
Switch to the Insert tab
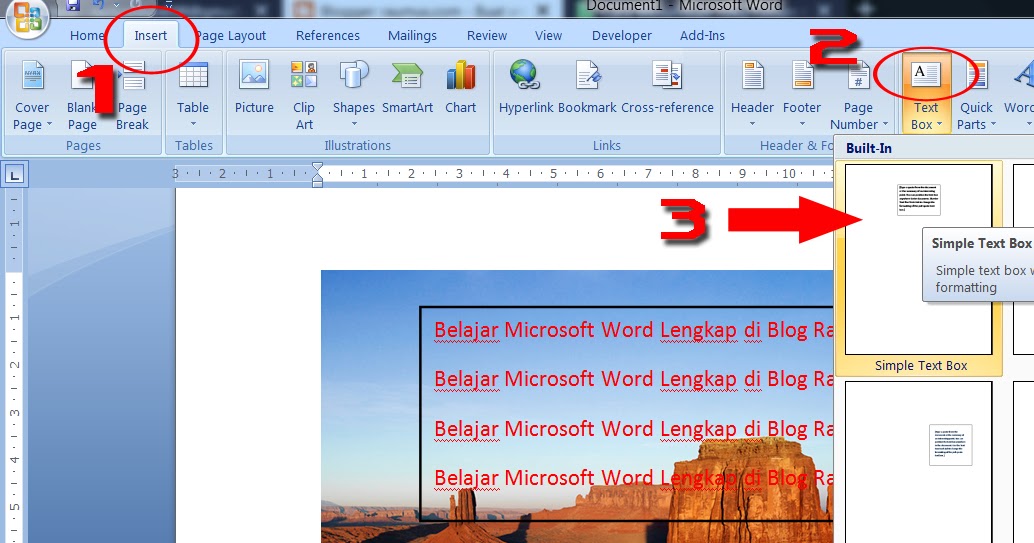click(x=150, y=36)
